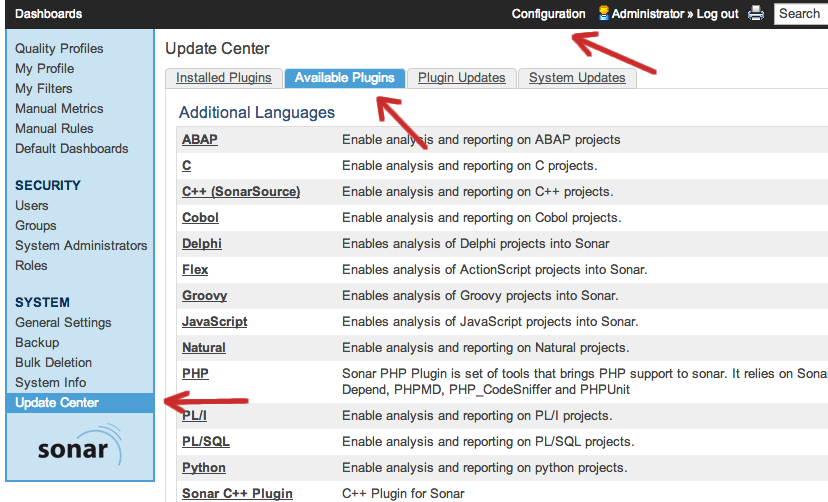Click the Administrator user avatar icon
The height and width of the screenshot is (502, 828).
(604, 13)
